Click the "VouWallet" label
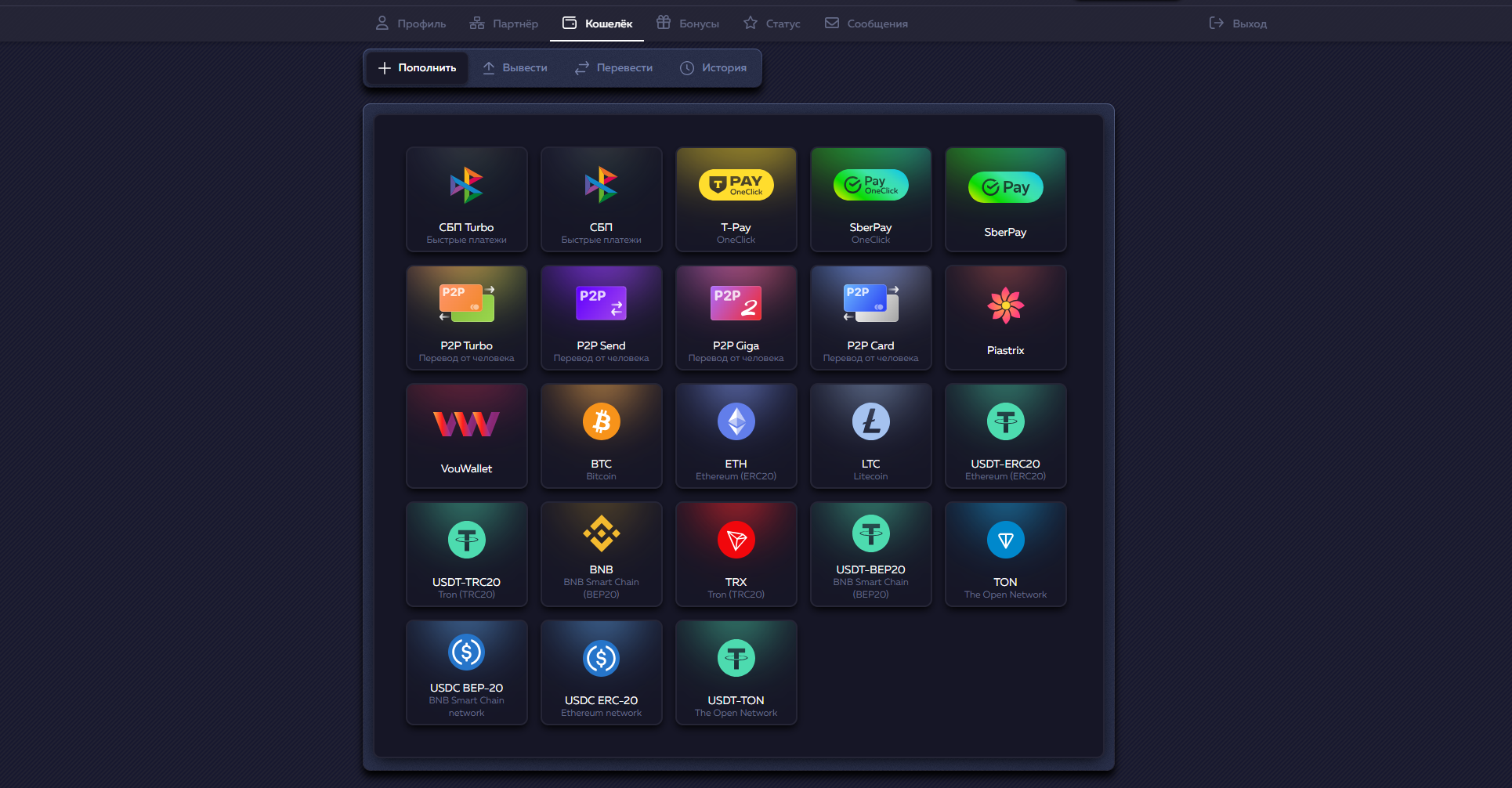 coord(467,468)
